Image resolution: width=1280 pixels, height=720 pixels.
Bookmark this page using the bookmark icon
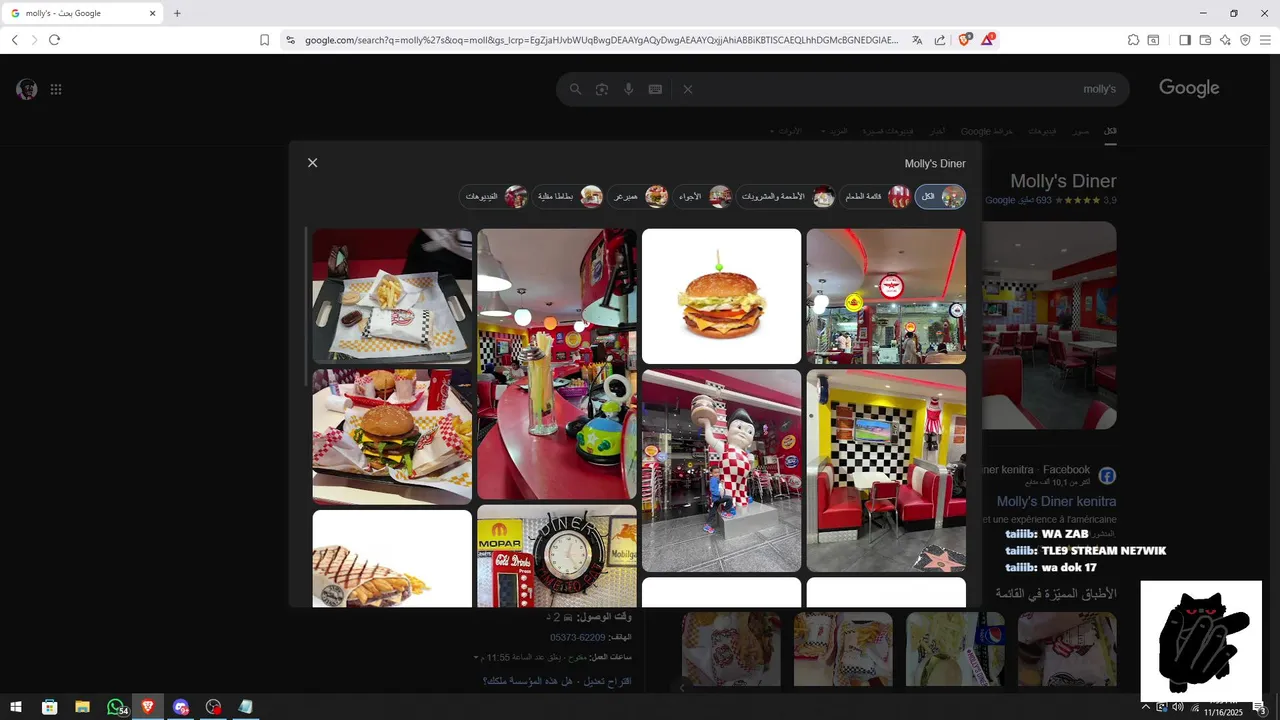[264, 40]
